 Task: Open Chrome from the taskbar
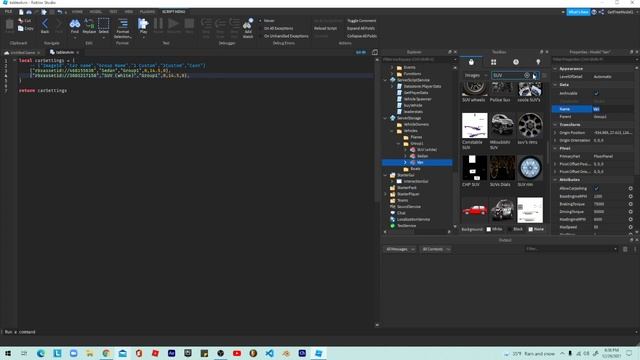pos(106,353)
